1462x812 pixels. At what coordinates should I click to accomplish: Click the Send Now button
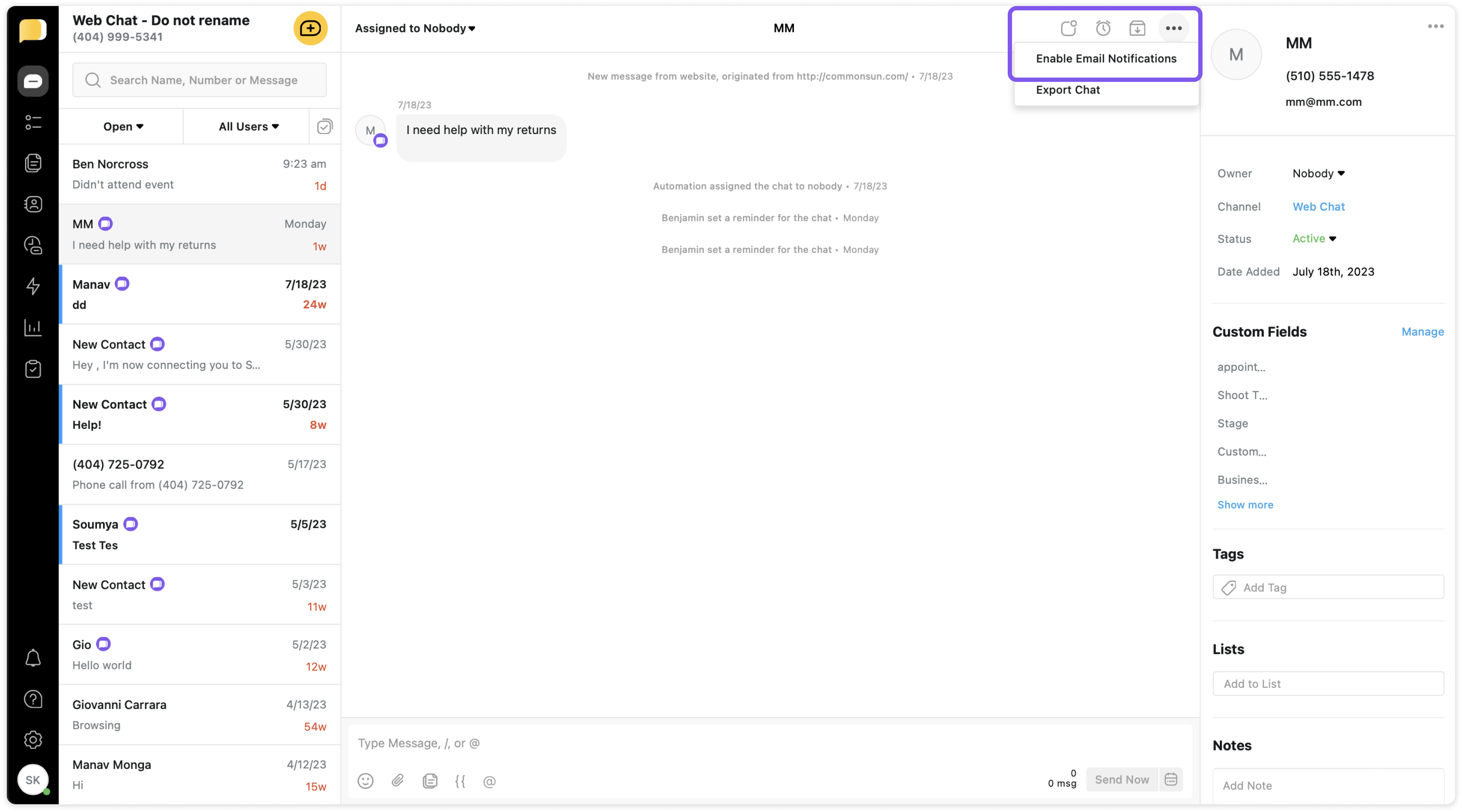(x=1121, y=780)
